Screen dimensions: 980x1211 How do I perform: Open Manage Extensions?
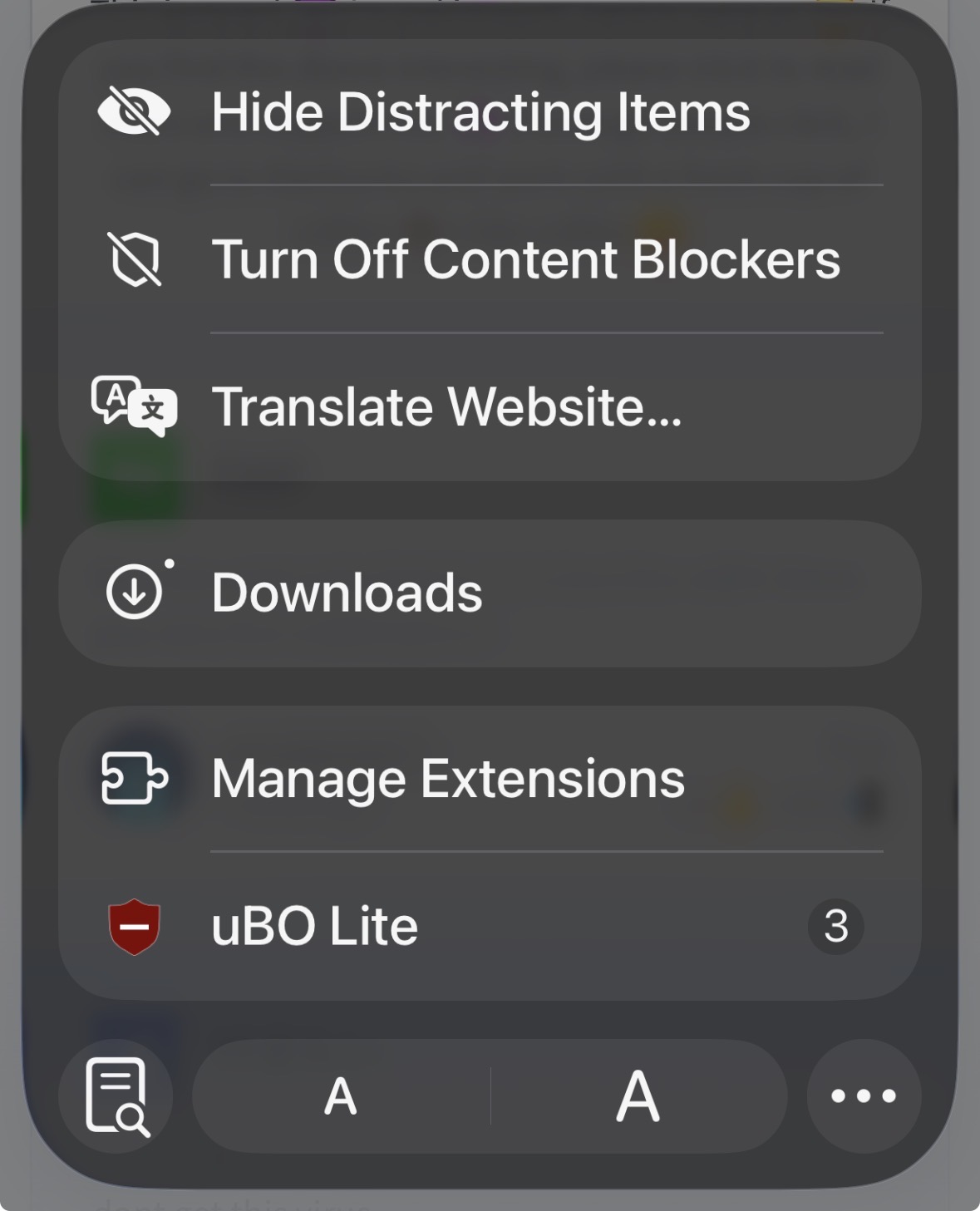(448, 779)
